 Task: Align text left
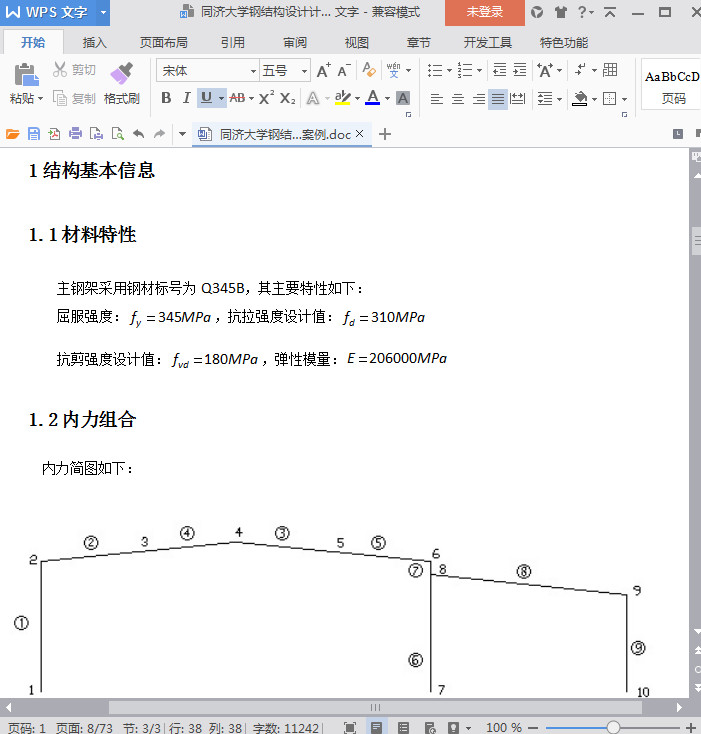436,99
